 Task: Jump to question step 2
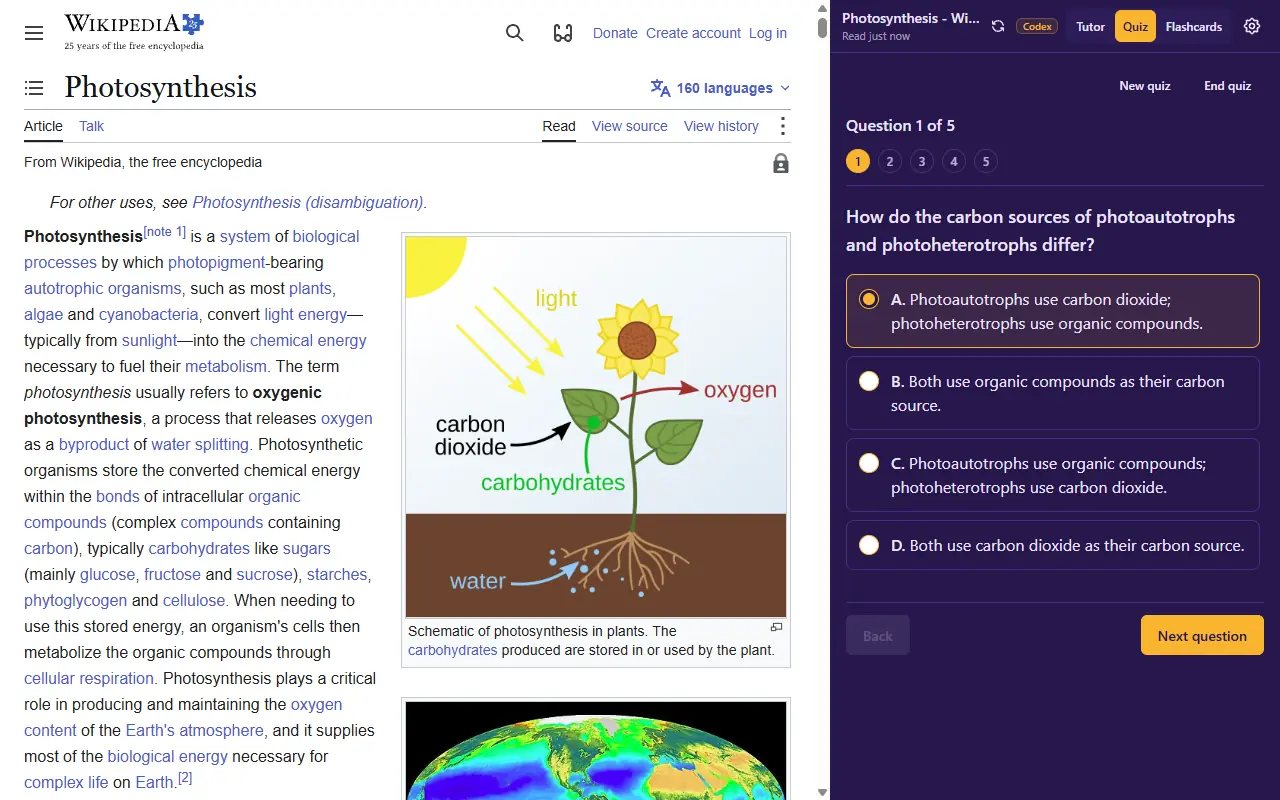tap(890, 161)
